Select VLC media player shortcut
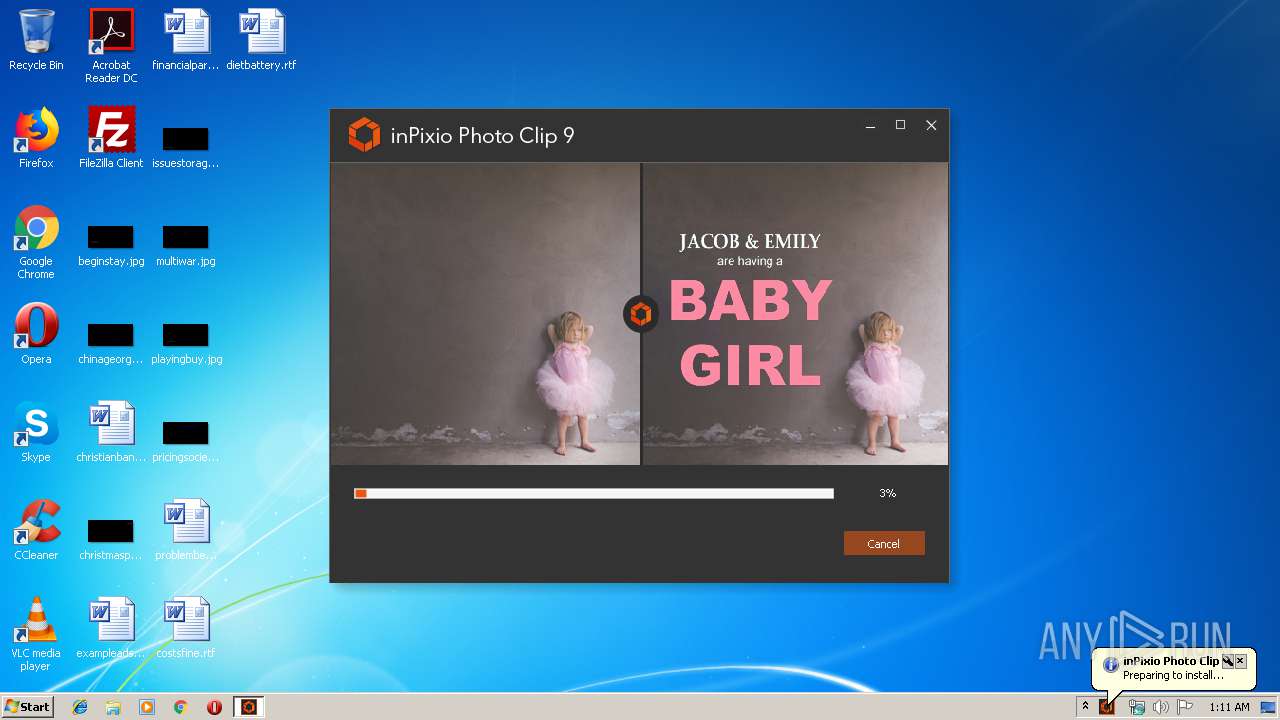This screenshot has width=1280, height=720. 36,634
